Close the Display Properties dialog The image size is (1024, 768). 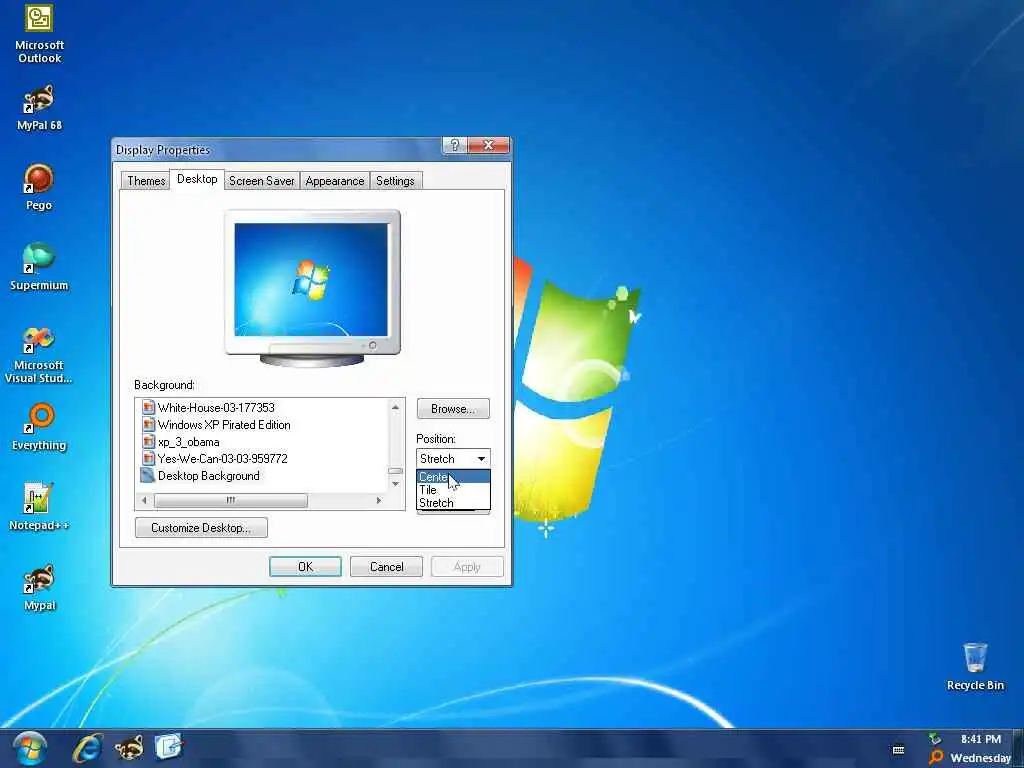click(x=488, y=145)
